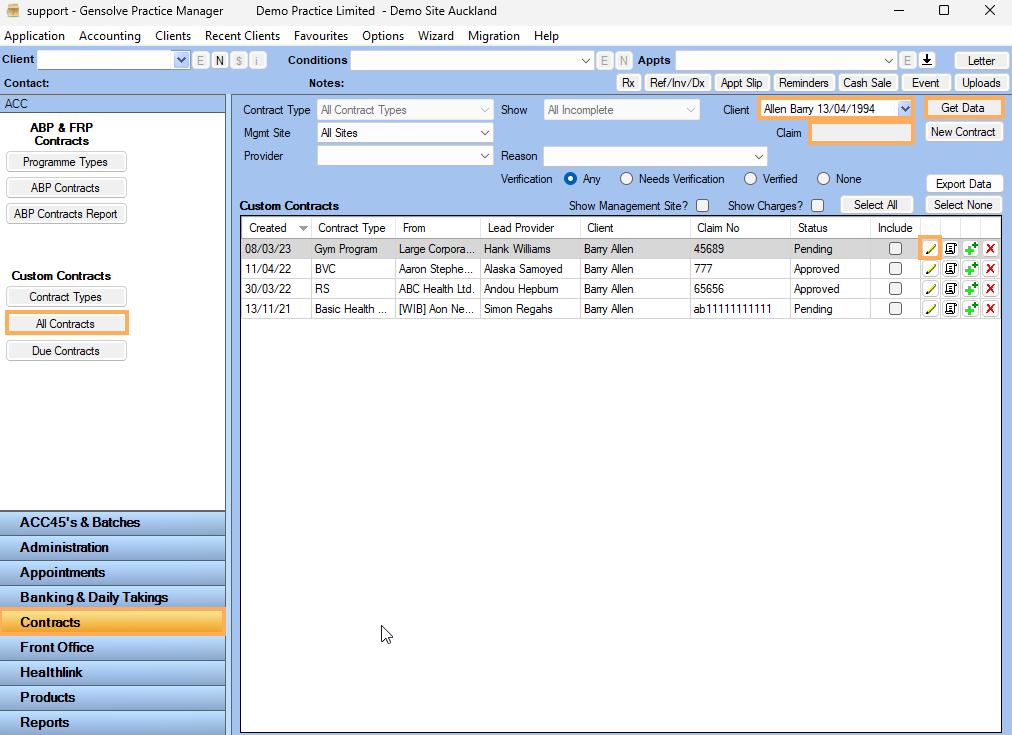Select the Needs Verification radio button

(628, 178)
